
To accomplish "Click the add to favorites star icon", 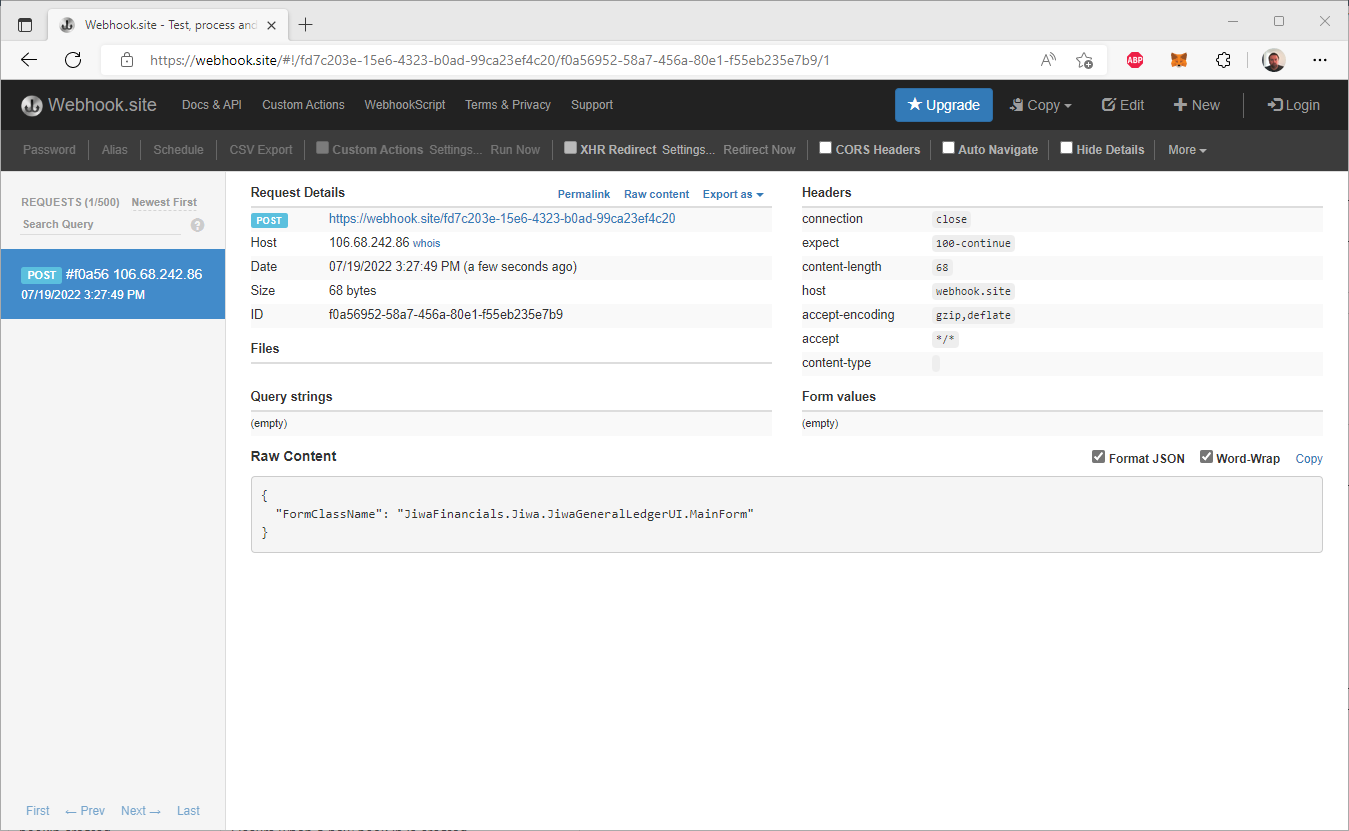I will (x=1084, y=60).
